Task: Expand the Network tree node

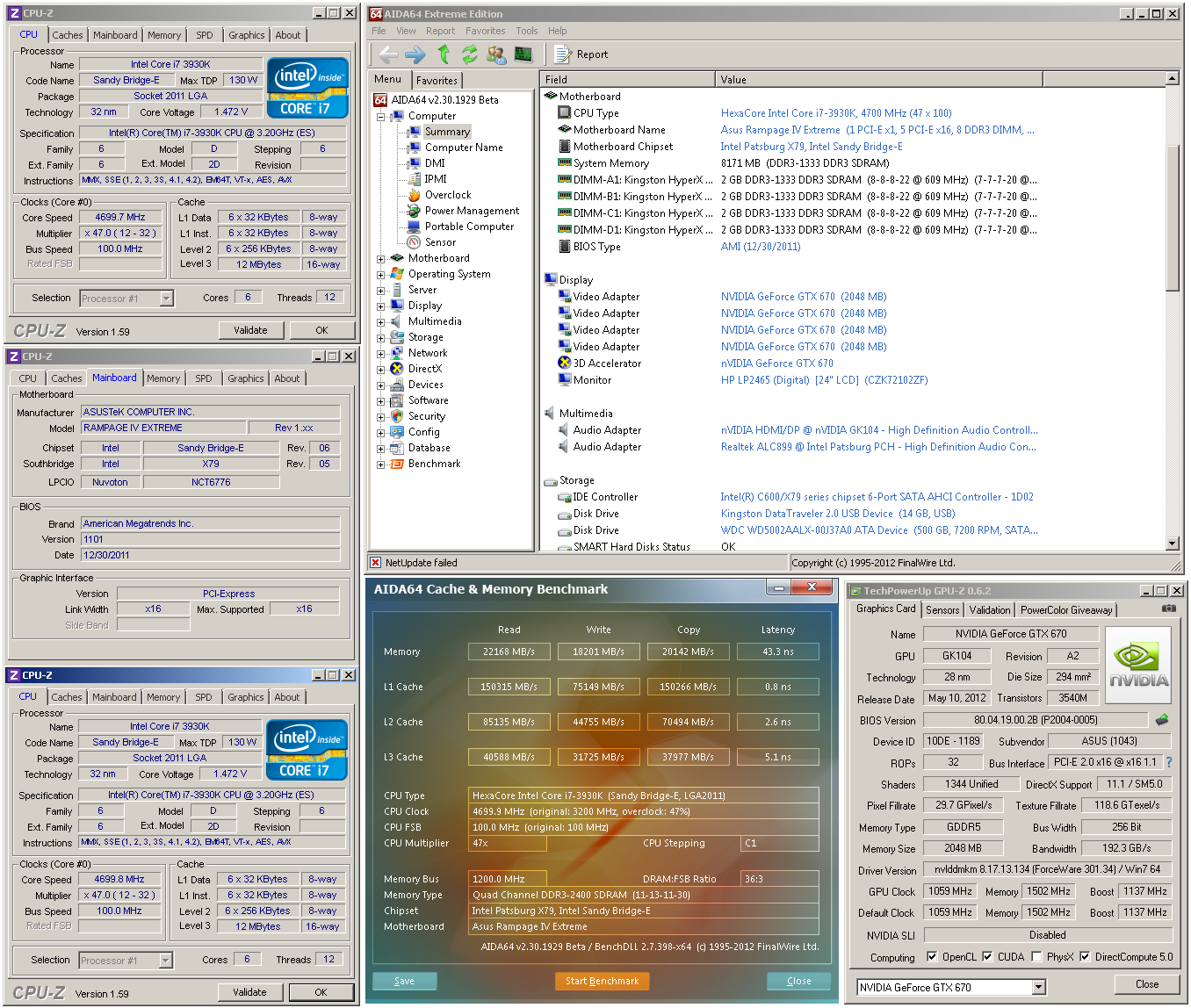Action: [381, 354]
